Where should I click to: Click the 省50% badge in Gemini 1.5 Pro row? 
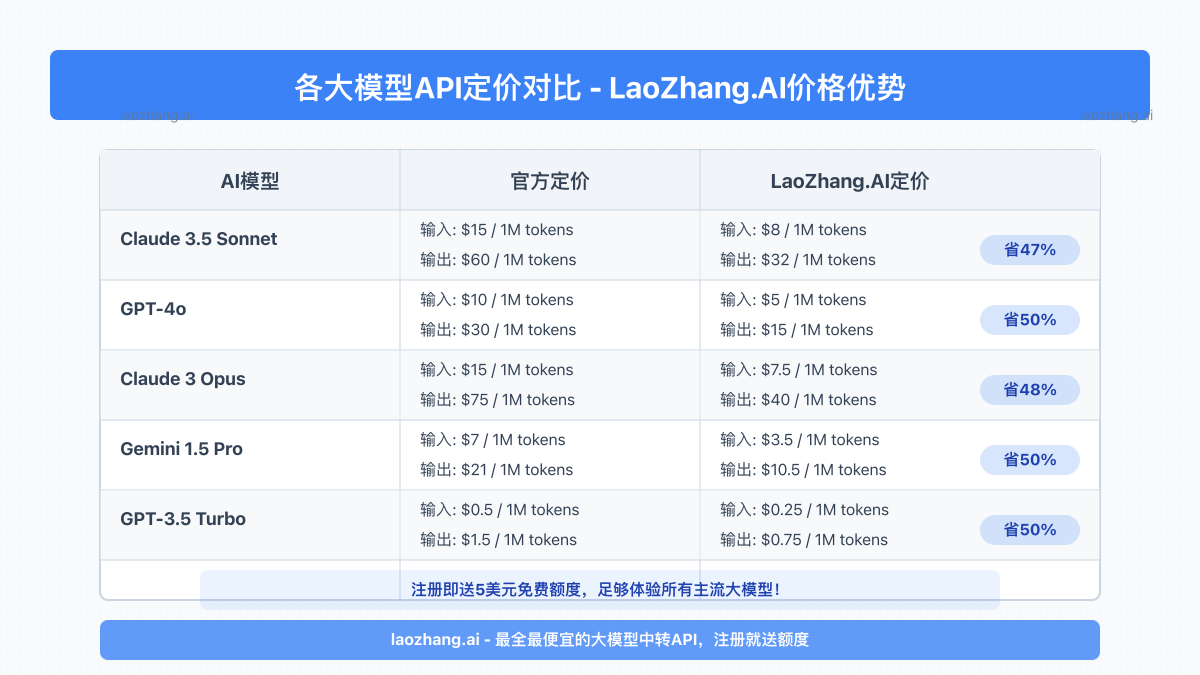click(1030, 460)
